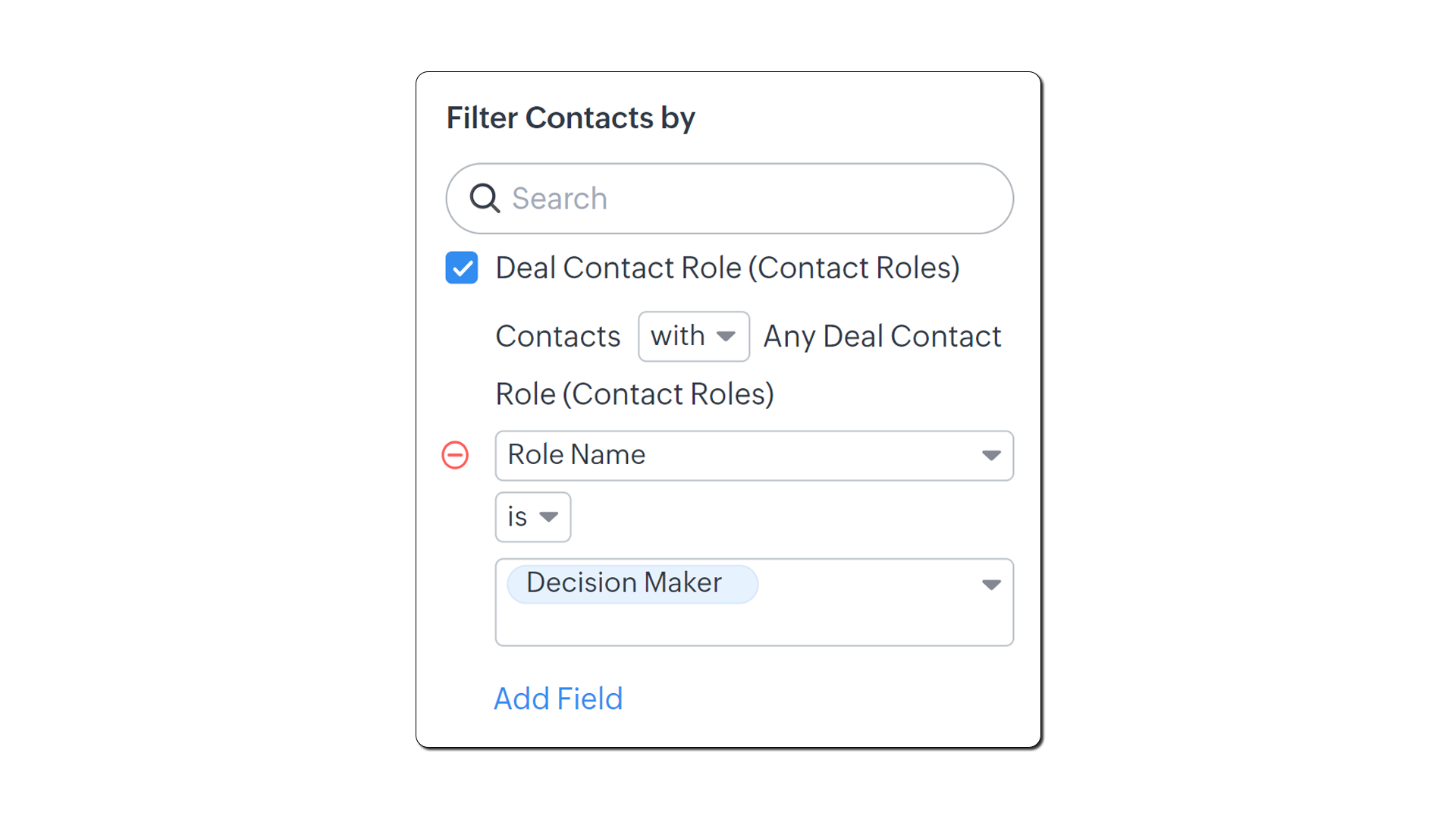This screenshot has width=1456, height=819.
Task: Open the "with" condition dropdown
Action: click(x=693, y=336)
